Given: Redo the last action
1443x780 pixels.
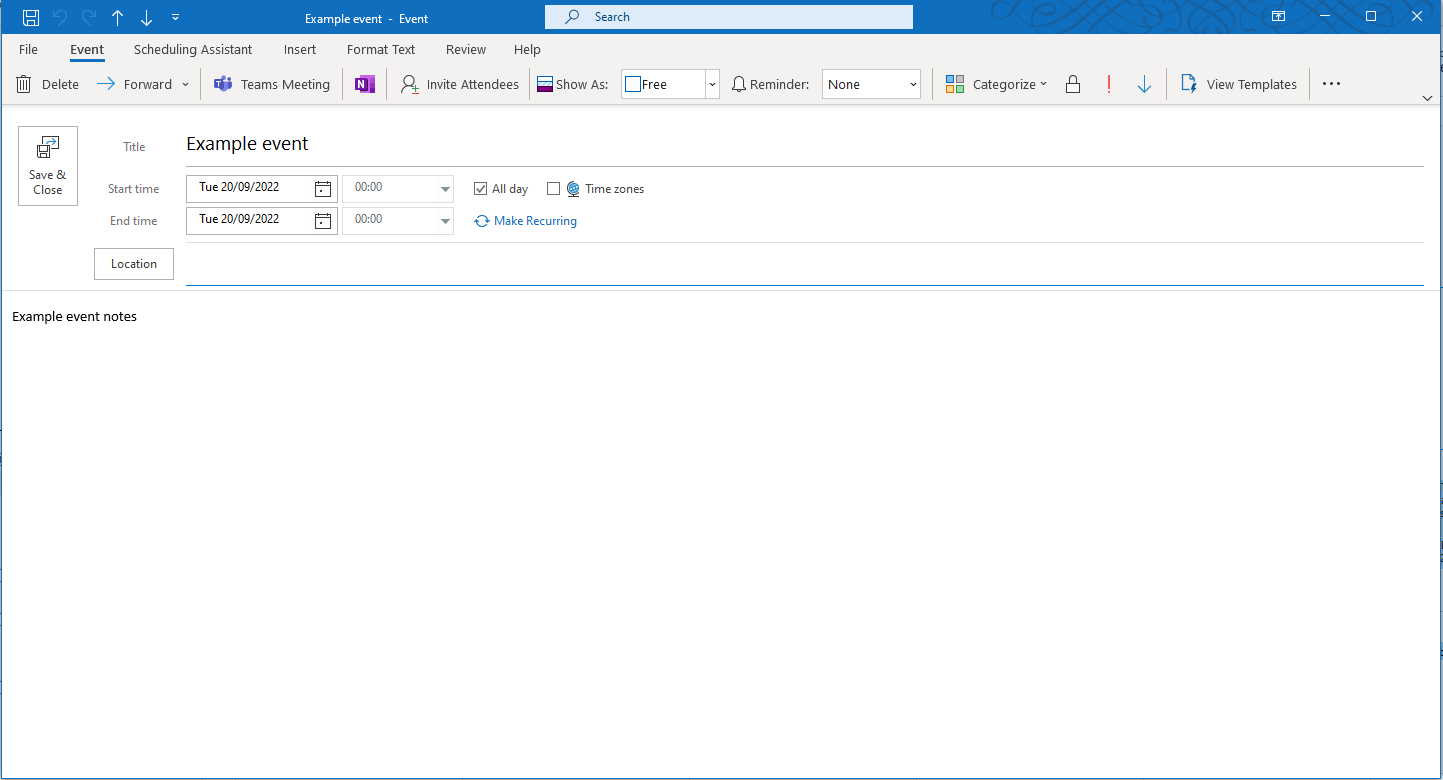Looking at the screenshot, I should click(89, 17).
